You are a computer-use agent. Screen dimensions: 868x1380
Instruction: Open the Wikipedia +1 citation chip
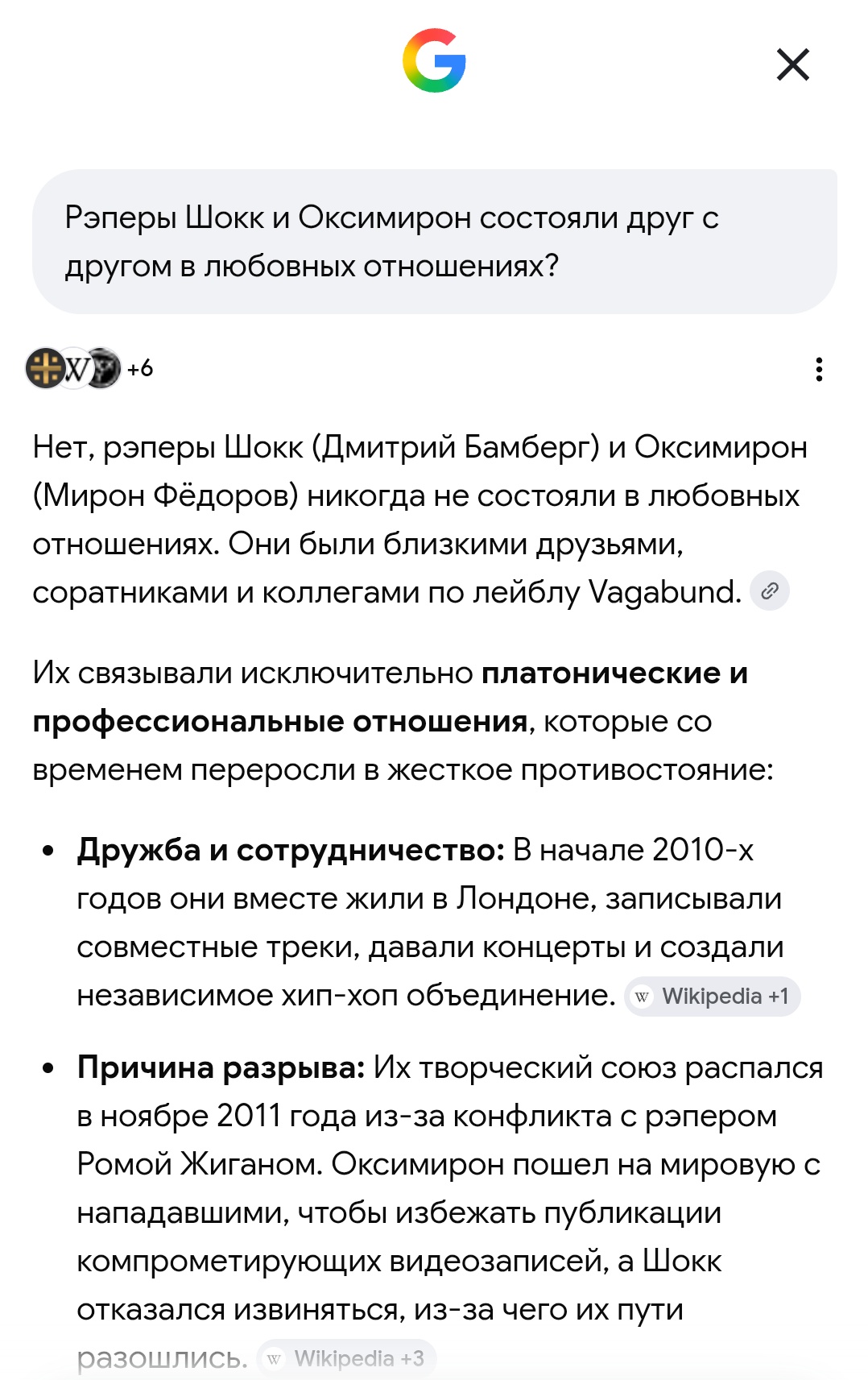pyautogui.click(x=713, y=997)
